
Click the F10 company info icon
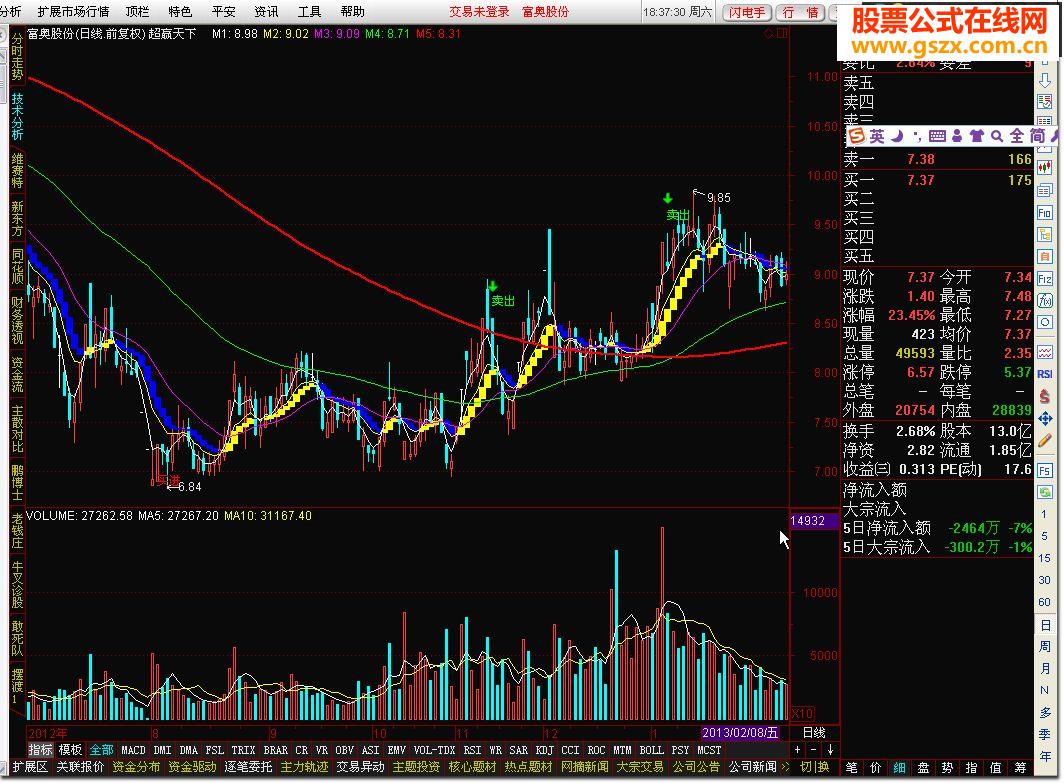tap(1045, 212)
